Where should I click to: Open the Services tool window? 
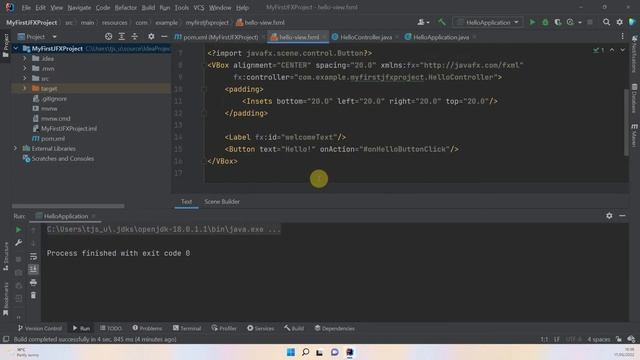260,328
